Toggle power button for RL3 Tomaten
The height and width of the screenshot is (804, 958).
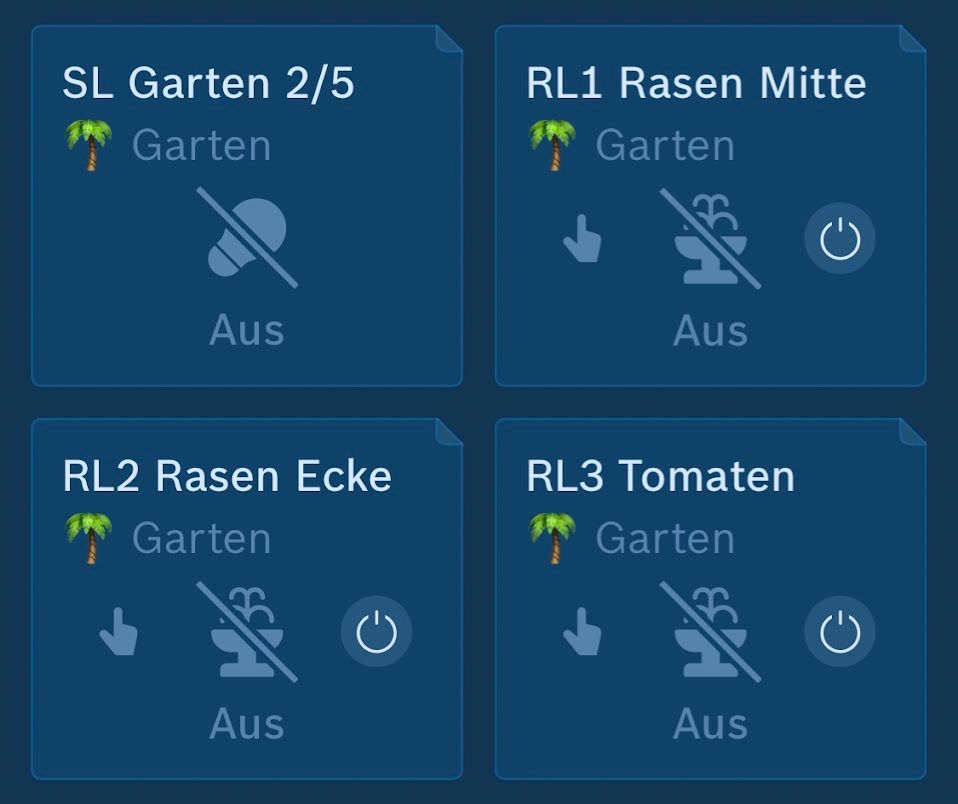(x=840, y=633)
